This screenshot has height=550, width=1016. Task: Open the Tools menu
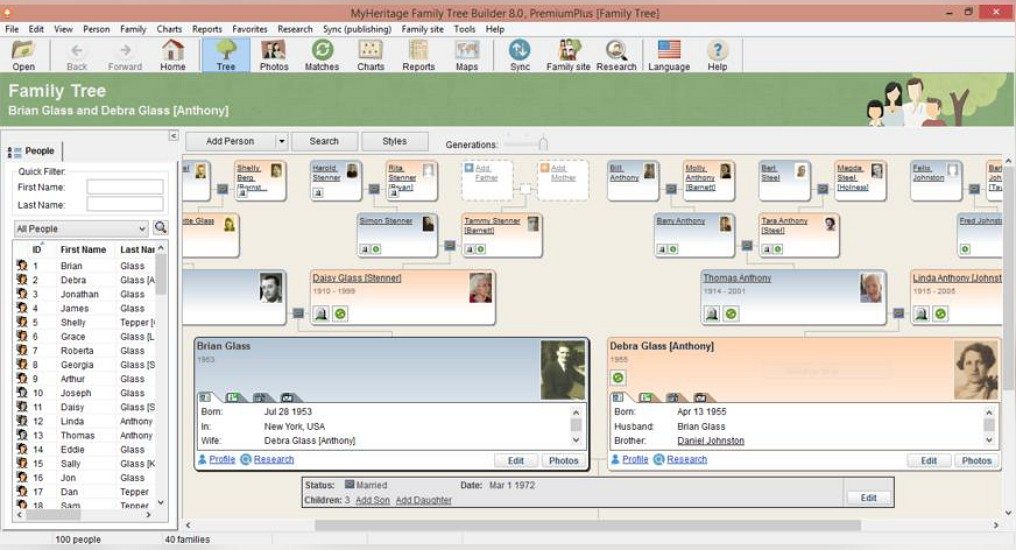pyautogui.click(x=464, y=29)
